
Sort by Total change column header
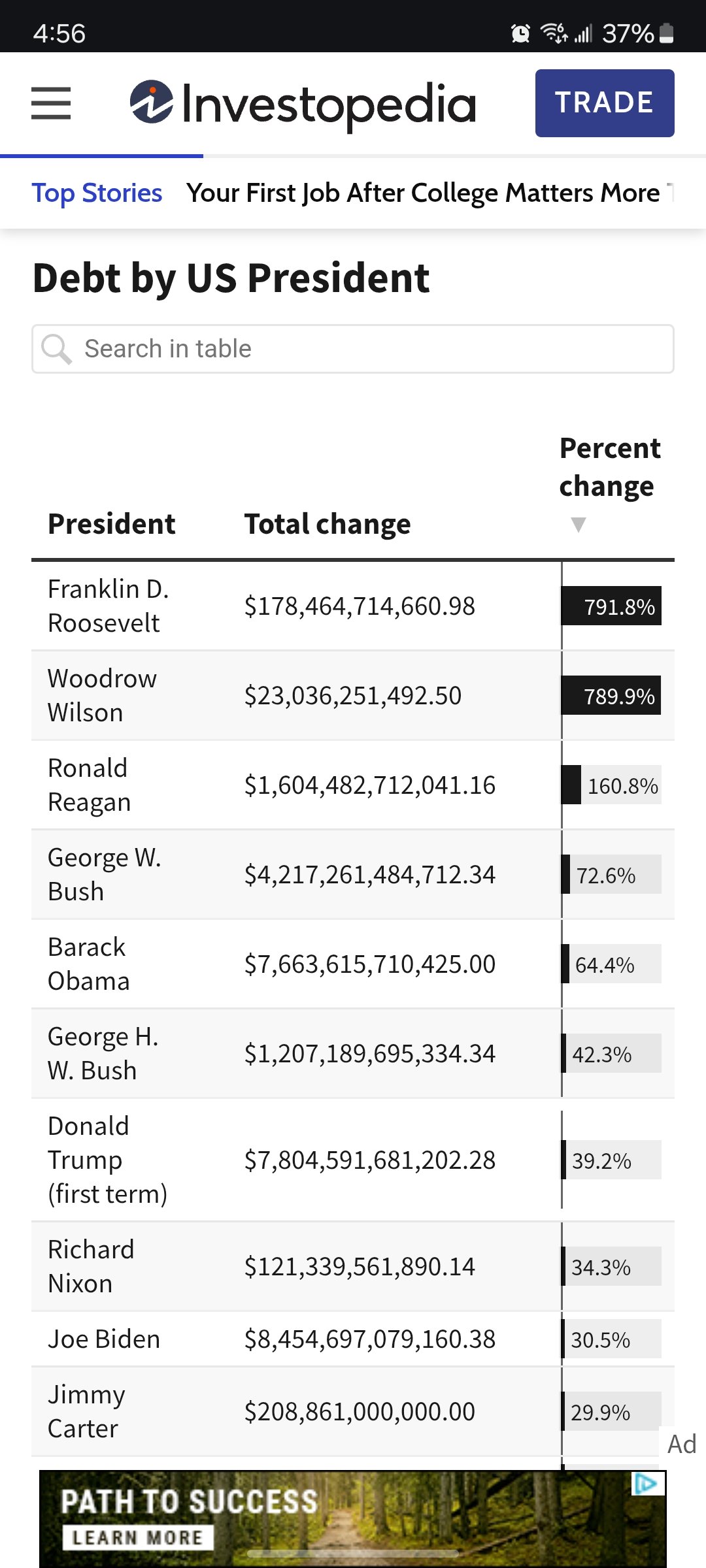328,524
